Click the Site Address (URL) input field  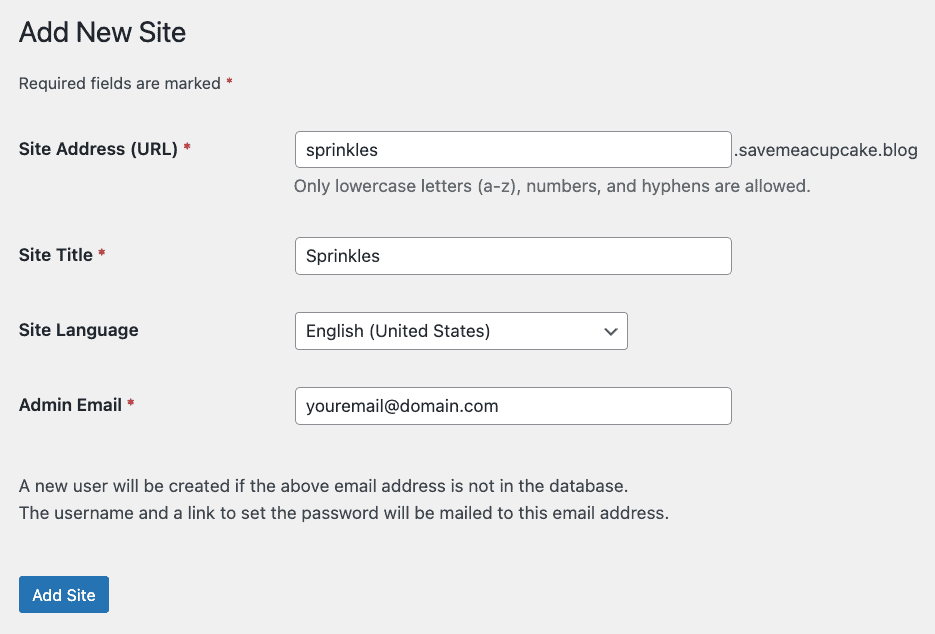(512, 149)
